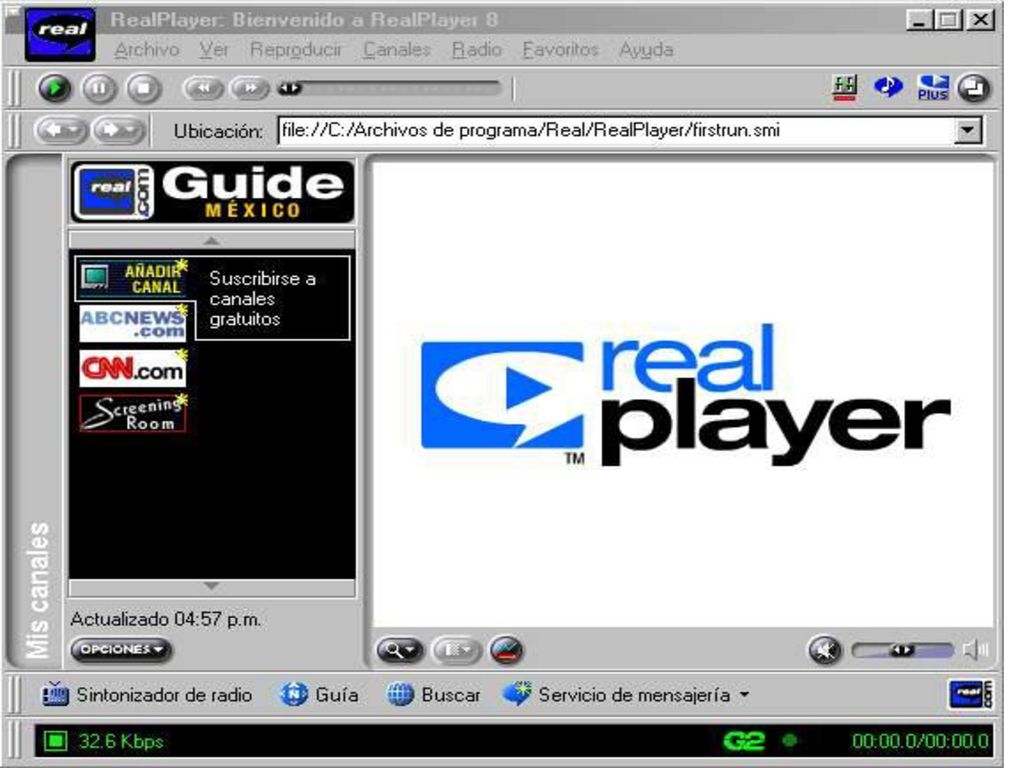Open the CNN.com channel
Screen dimensions: 1024x768
(133, 368)
